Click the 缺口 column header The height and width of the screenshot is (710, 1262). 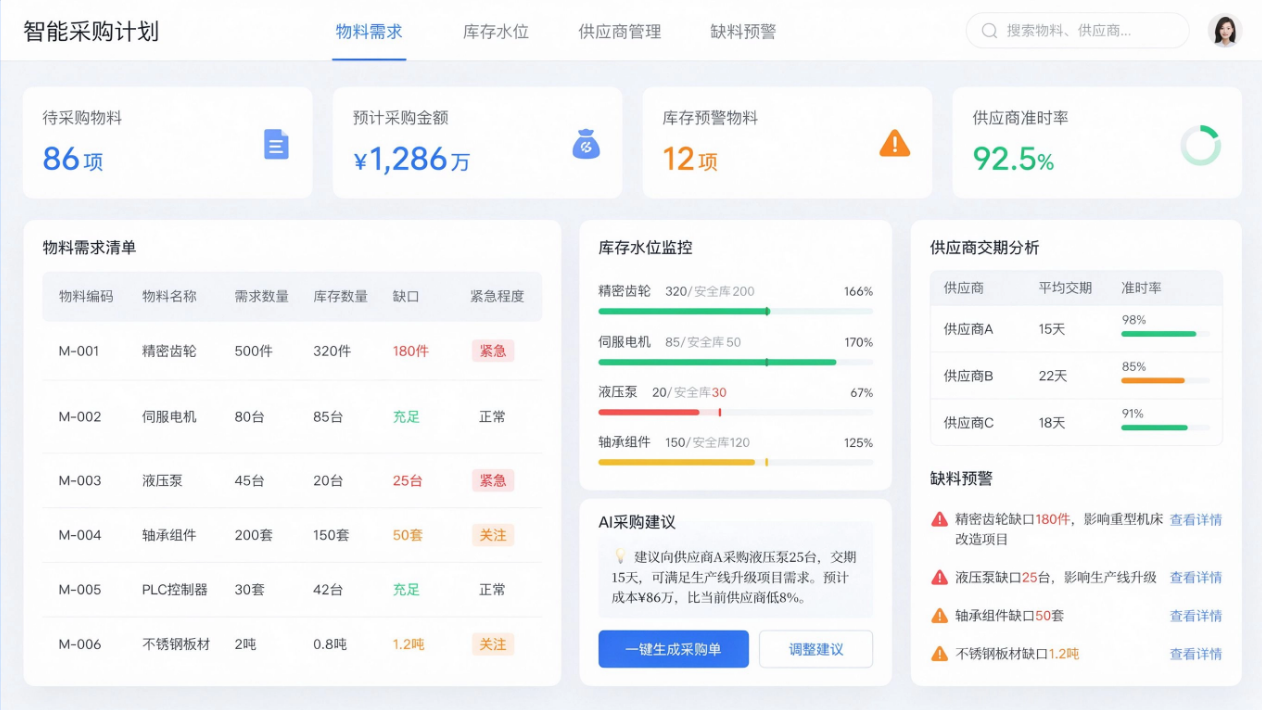(406, 296)
